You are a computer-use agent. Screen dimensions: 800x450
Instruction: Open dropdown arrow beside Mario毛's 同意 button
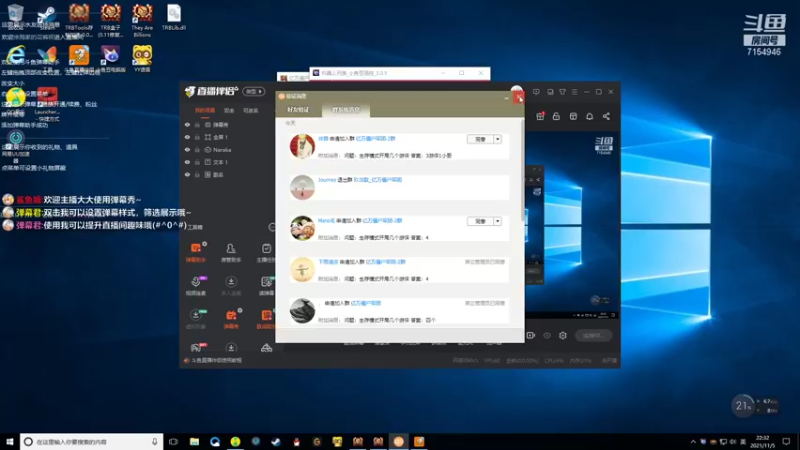[497, 221]
